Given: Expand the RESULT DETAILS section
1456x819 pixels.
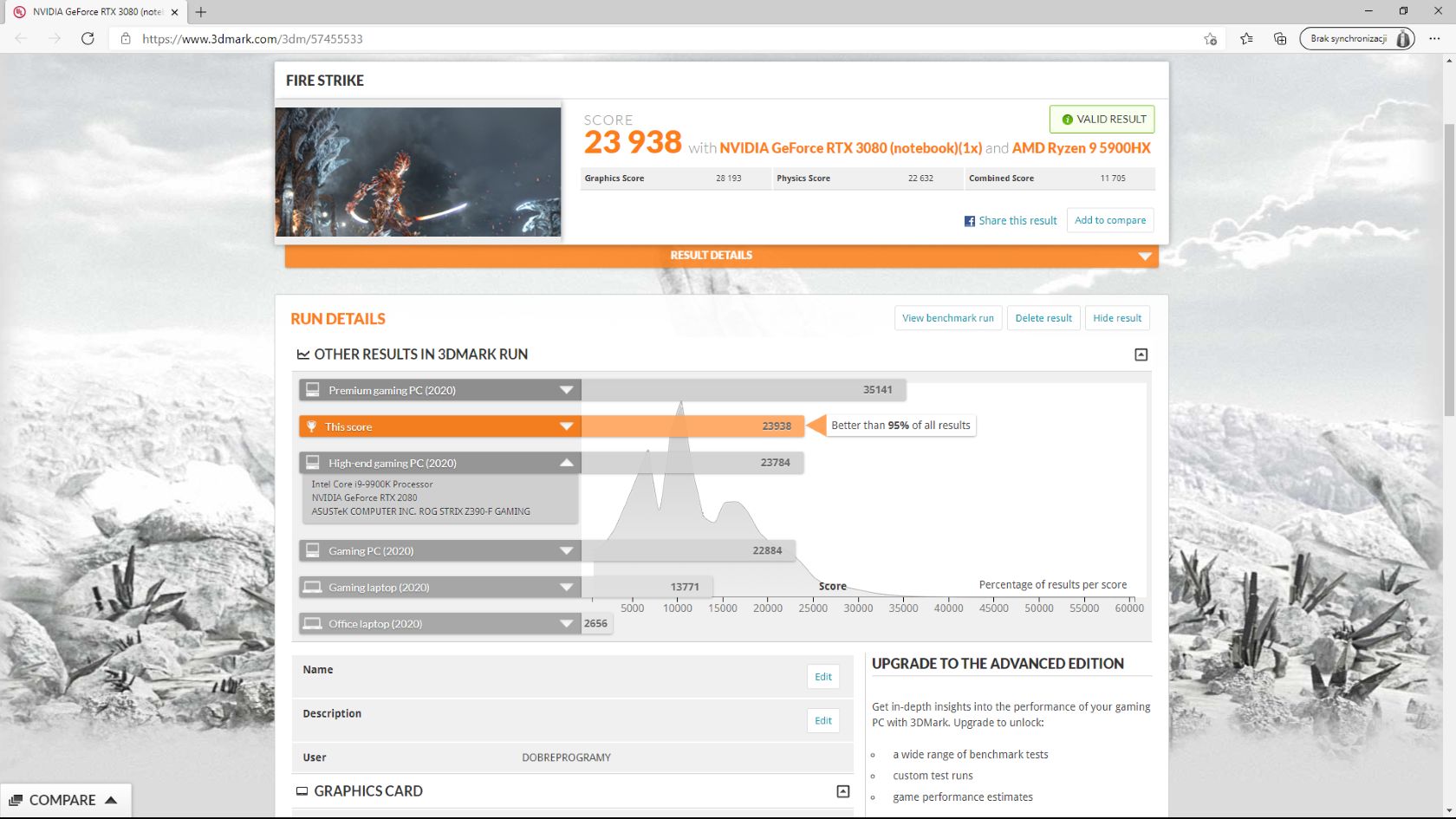Looking at the screenshot, I should [x=1144, y=256].
